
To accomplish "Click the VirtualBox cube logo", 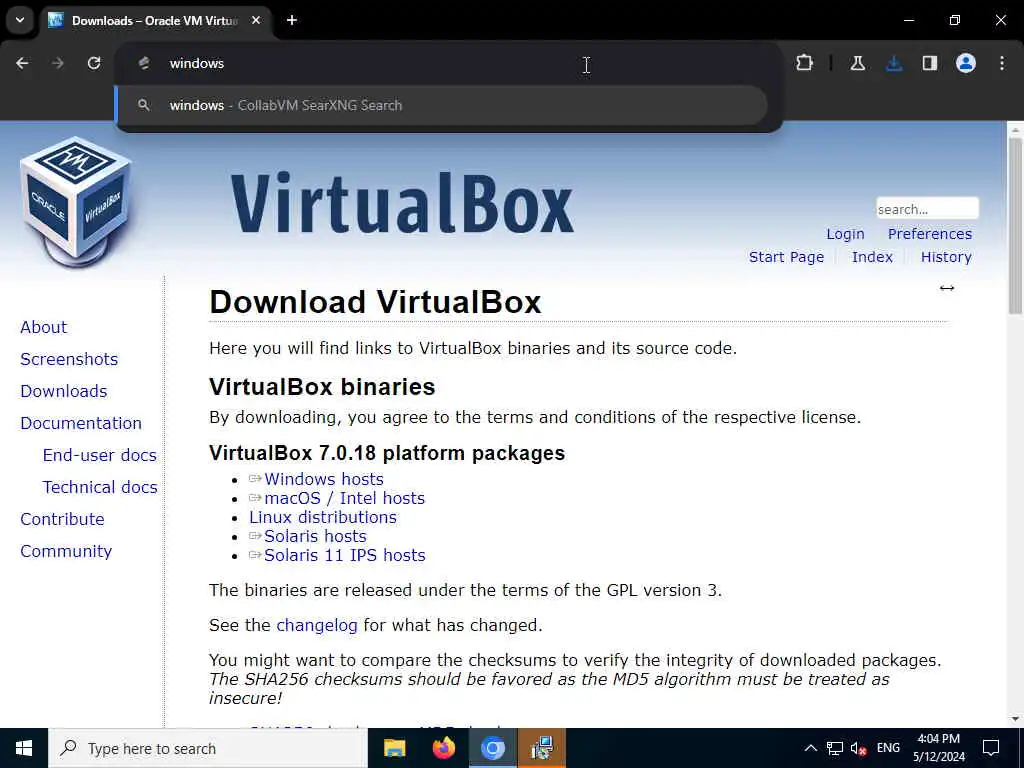I will [x=76, y=201].
